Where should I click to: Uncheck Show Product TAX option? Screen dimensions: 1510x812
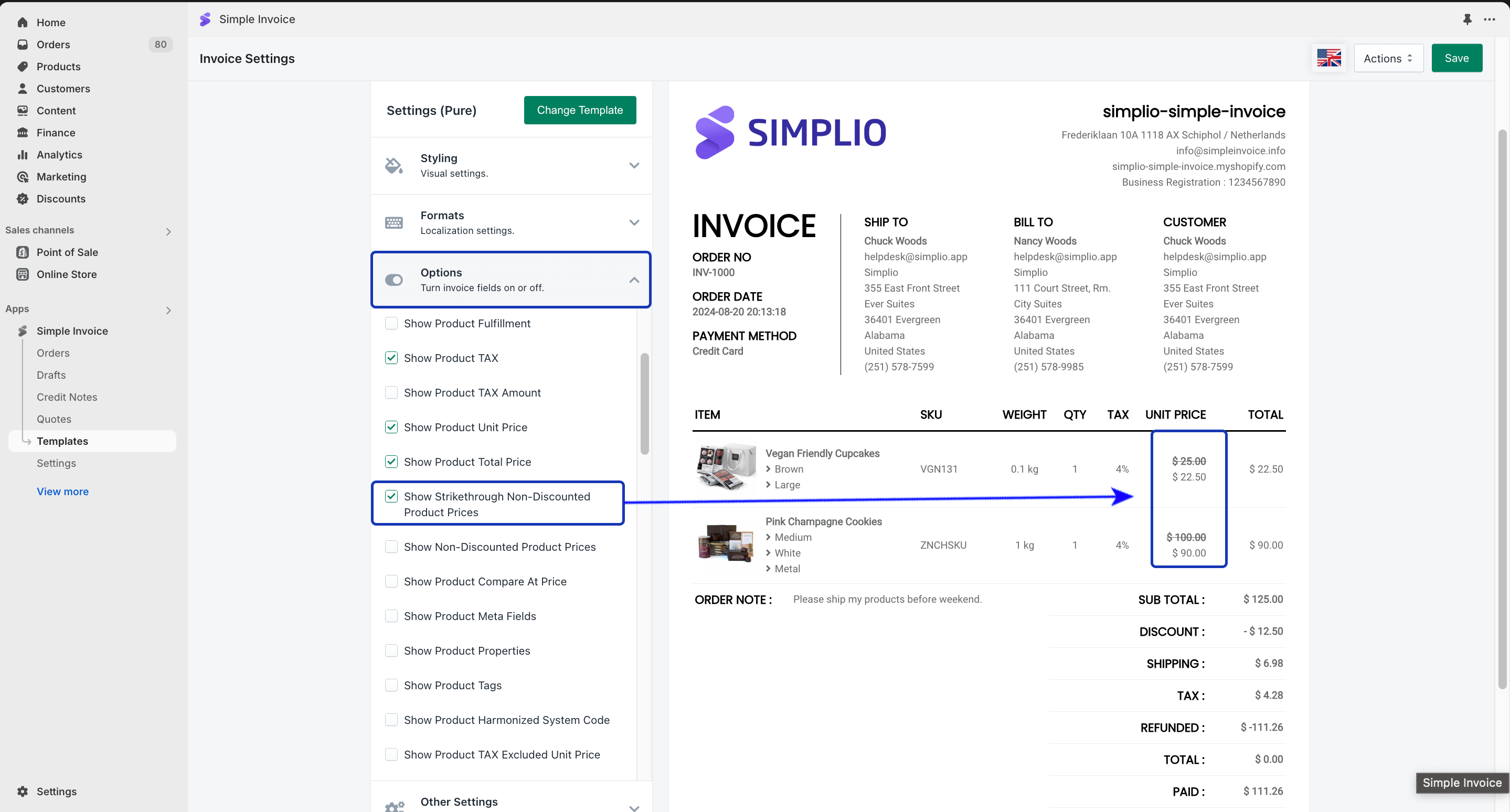pyautogui.click(x=391, y=358)
